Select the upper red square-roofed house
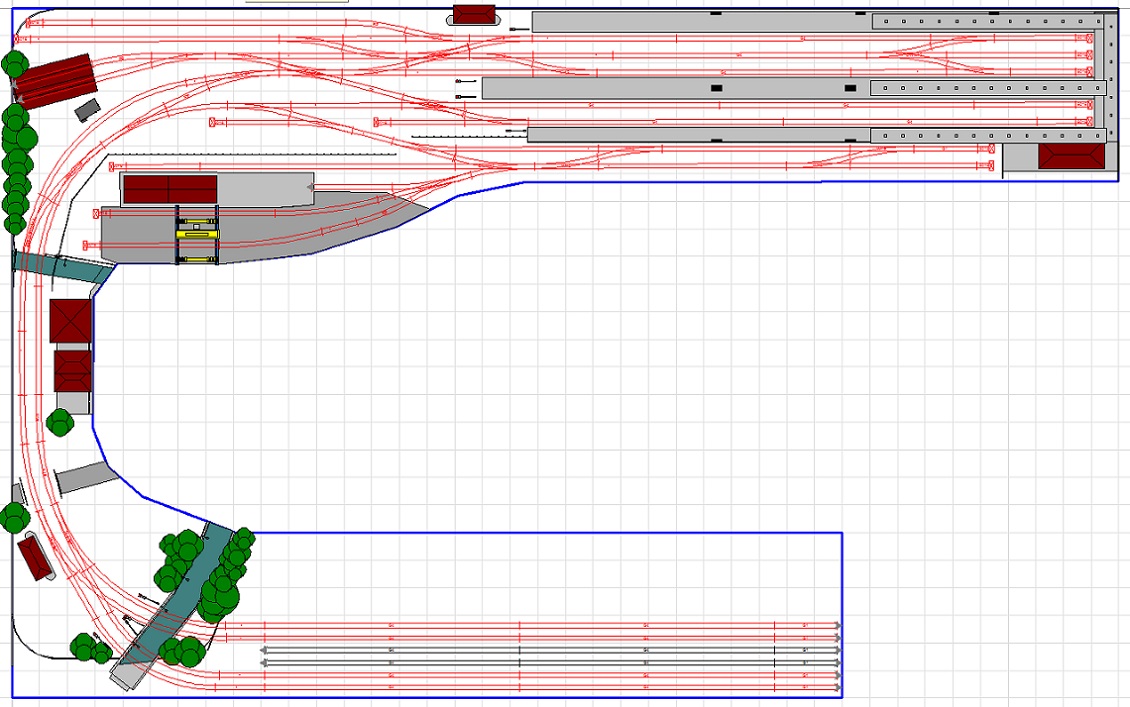The height and width of the screenshot is (707, 1130). (71, 321)
